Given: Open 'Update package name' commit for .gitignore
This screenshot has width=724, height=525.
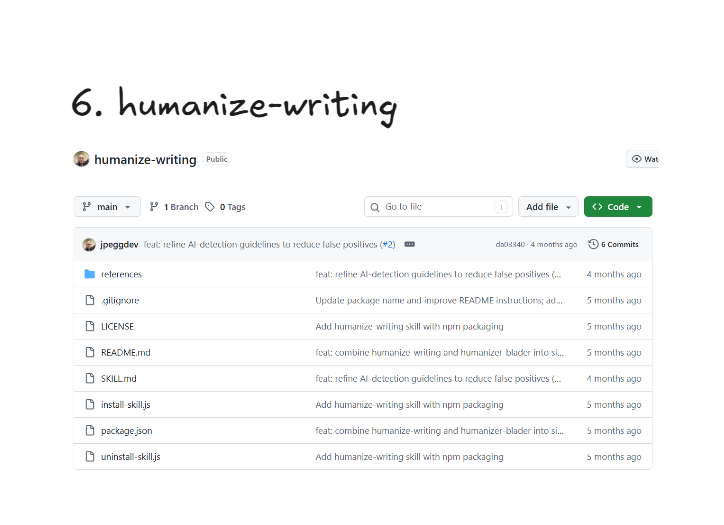Looking at the screenshot, I should click(439, 301).
